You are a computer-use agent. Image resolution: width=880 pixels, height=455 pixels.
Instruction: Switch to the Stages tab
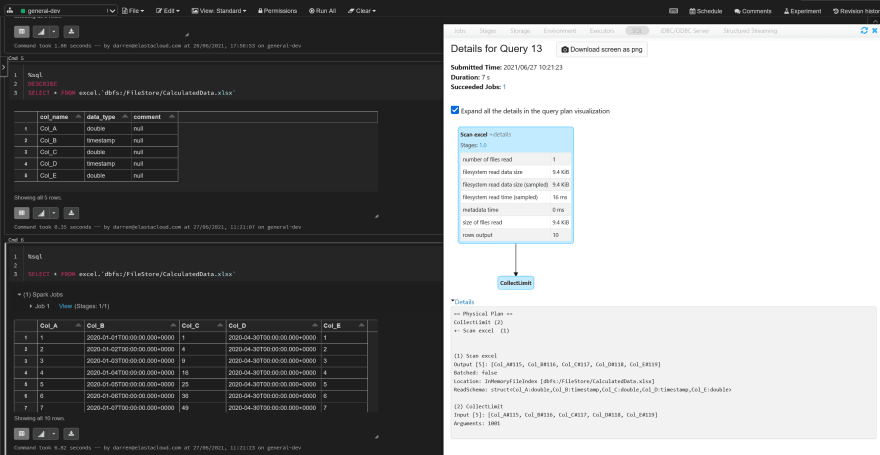[488, 31]
